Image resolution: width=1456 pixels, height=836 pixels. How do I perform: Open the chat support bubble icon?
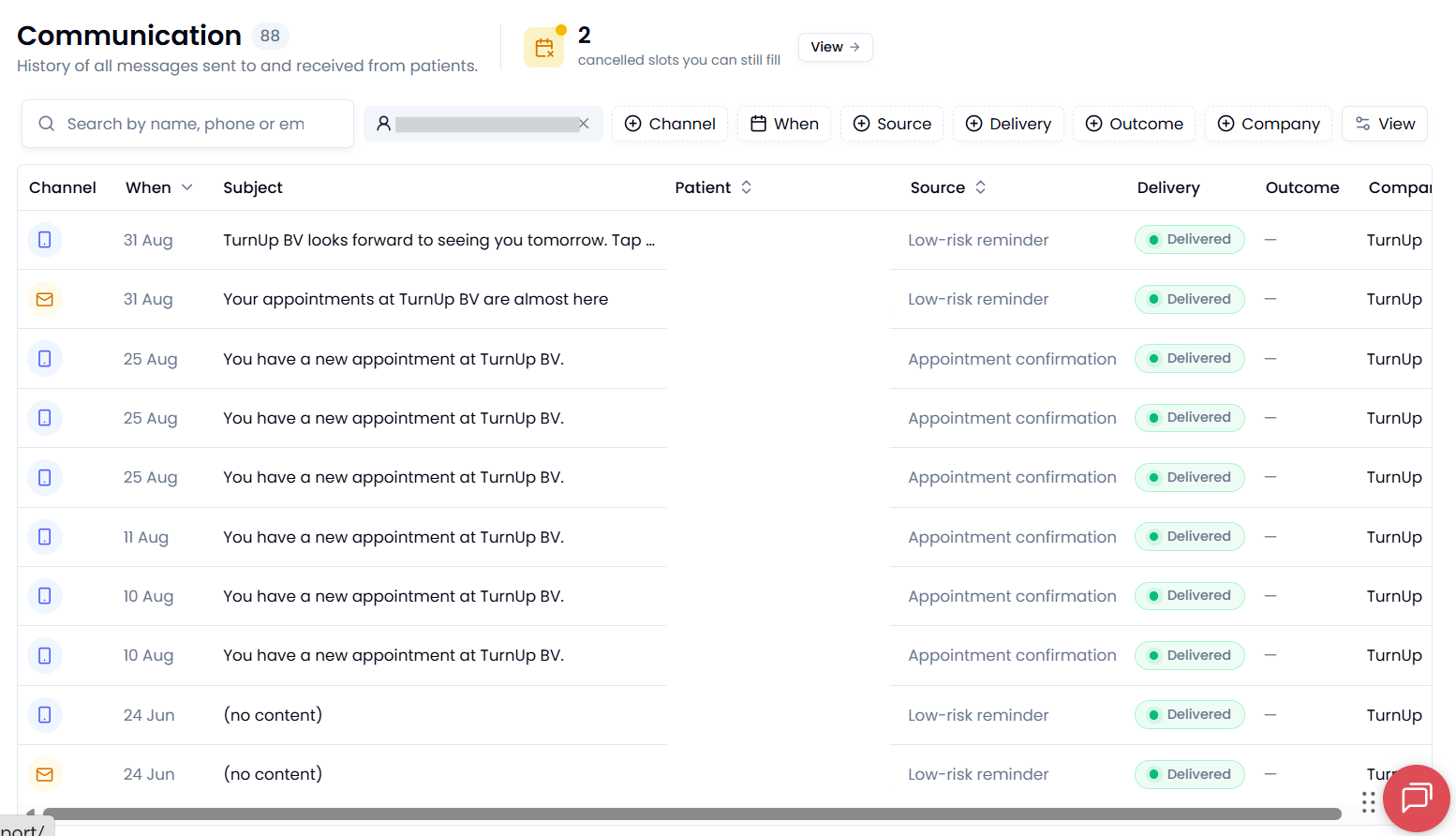[1416, 799]
